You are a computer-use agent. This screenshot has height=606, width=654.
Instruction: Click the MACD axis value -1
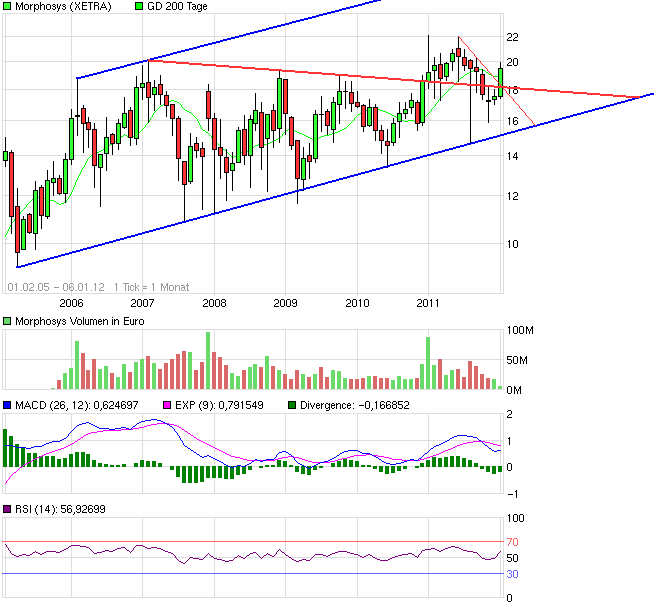(513, 494)
